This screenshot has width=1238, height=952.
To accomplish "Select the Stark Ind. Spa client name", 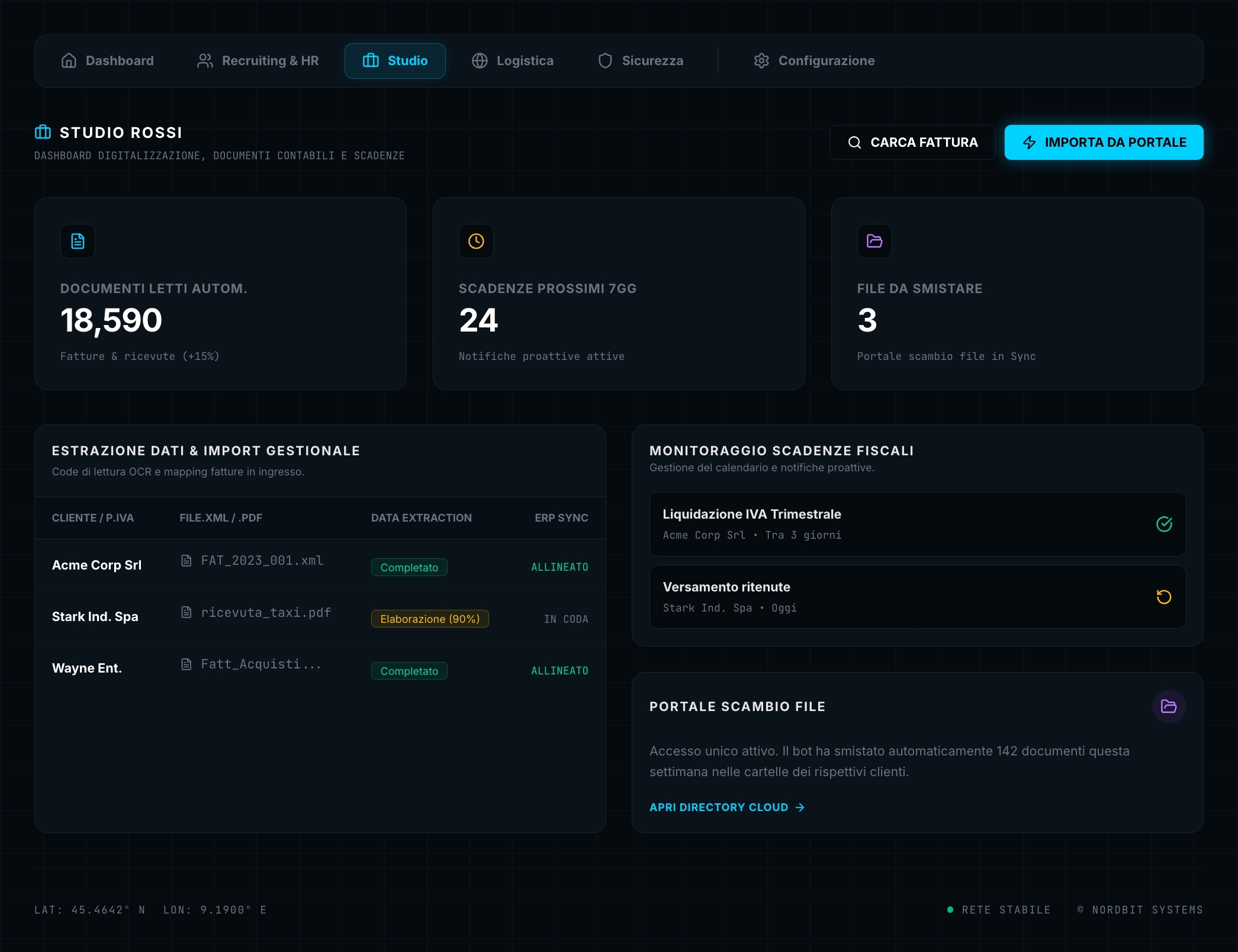I will point(95,616).
